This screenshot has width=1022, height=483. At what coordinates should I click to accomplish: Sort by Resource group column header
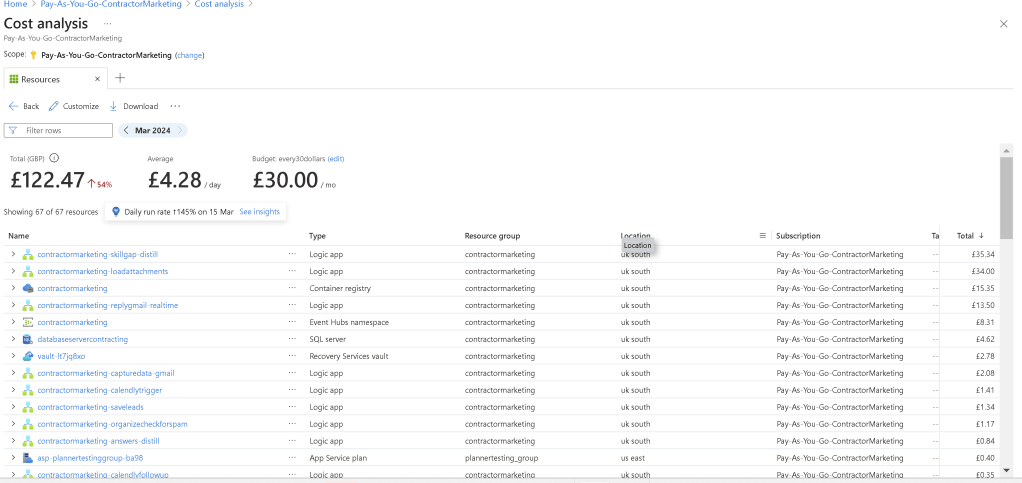(x=492, y=236)
